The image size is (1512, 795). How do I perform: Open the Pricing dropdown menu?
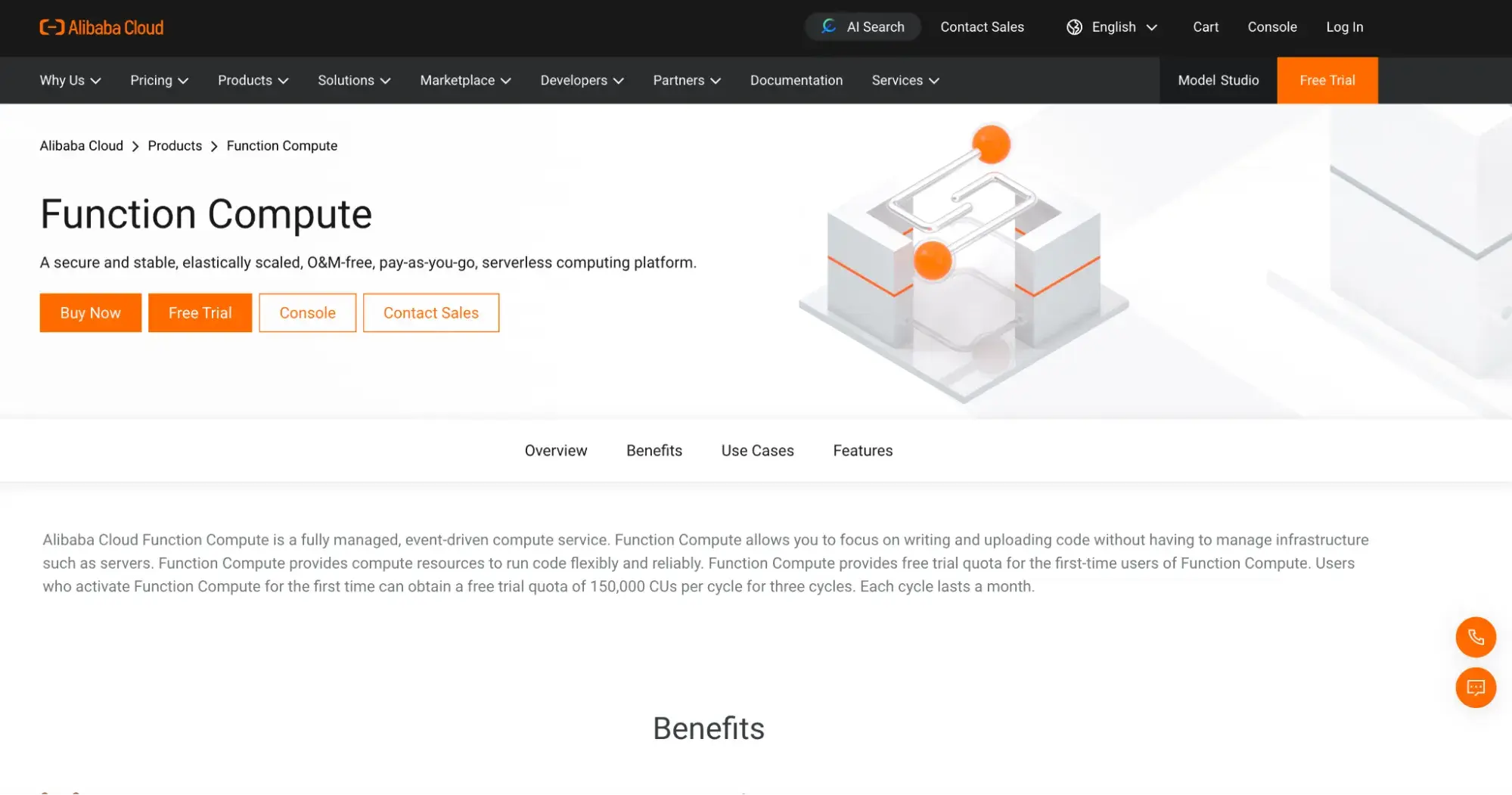(159, 80)
